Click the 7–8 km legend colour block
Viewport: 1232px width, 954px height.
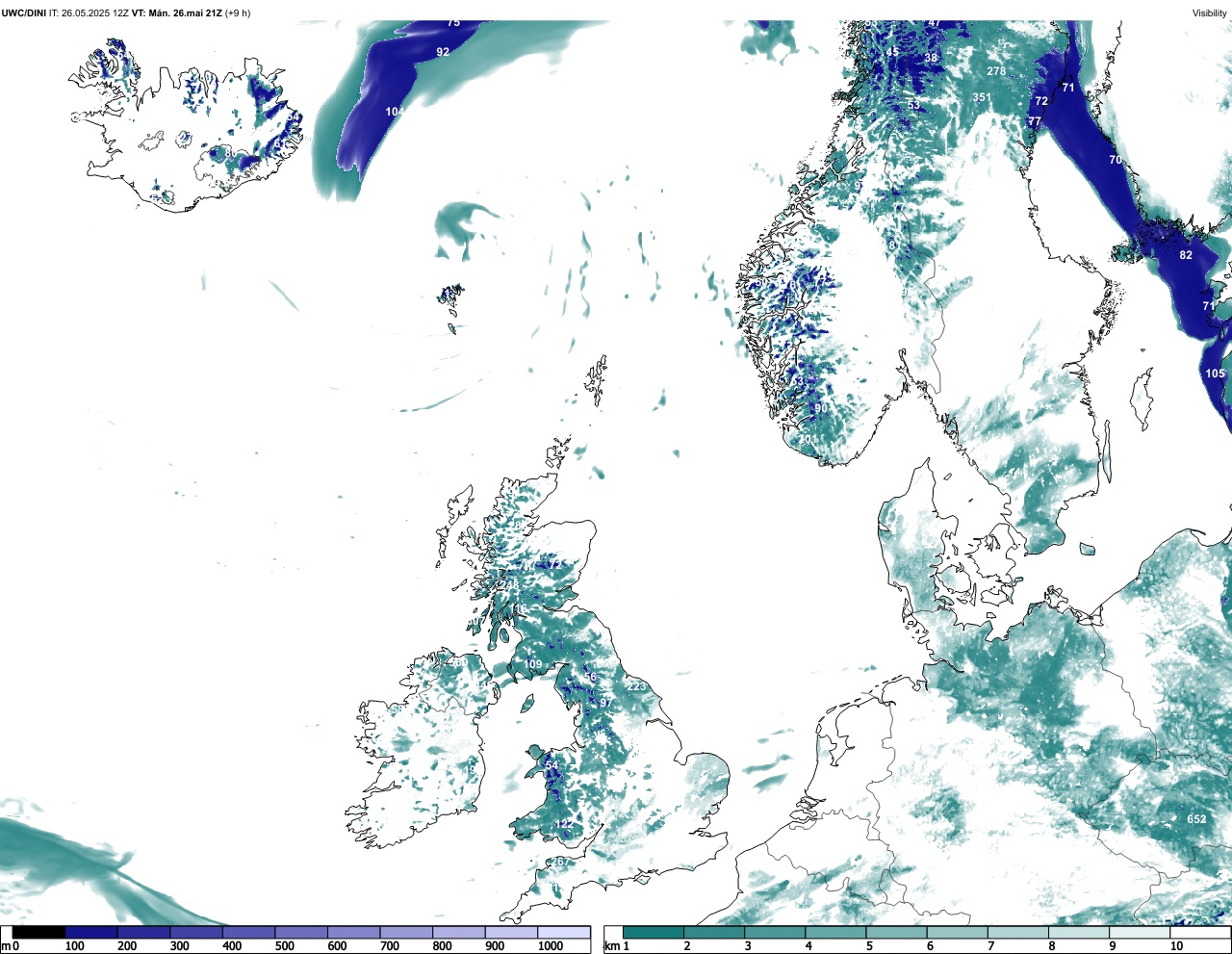point(1017,932)
